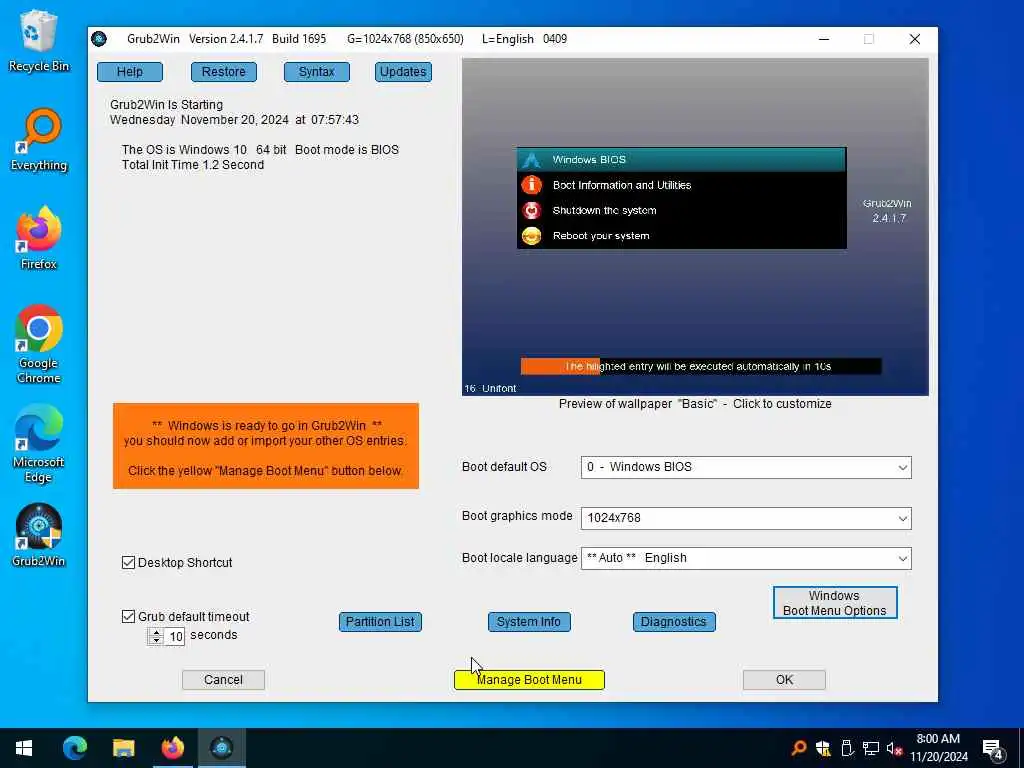Viewport: 1024px width, 768px height.
Task: Click the Reboot your system icon
Action: [x=532, y=236]
